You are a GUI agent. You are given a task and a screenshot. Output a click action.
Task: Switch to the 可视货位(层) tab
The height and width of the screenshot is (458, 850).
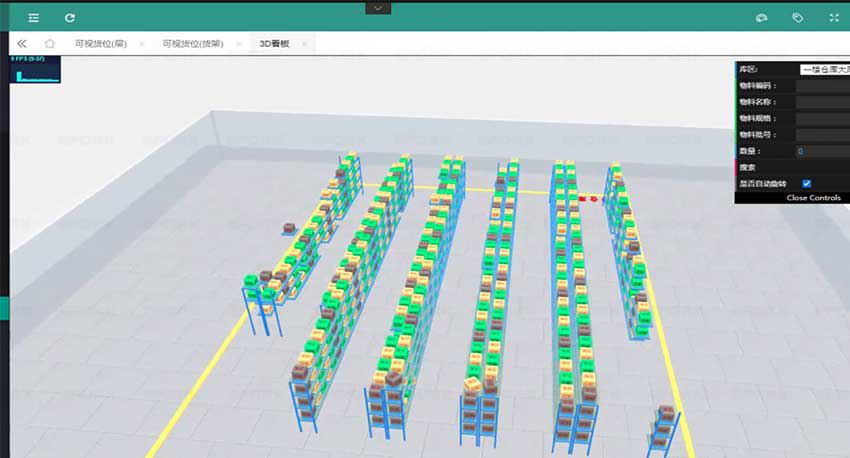[100, 44]
